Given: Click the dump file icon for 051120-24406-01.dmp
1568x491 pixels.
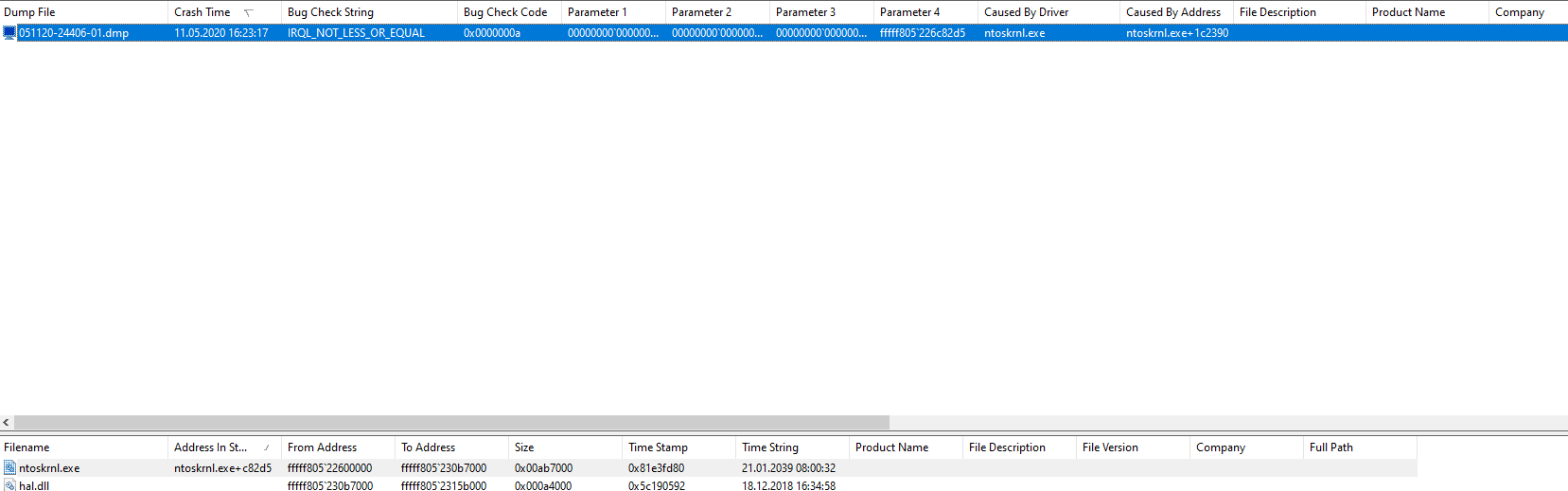Looking at the screenshot, I should (x=10, y=33).
